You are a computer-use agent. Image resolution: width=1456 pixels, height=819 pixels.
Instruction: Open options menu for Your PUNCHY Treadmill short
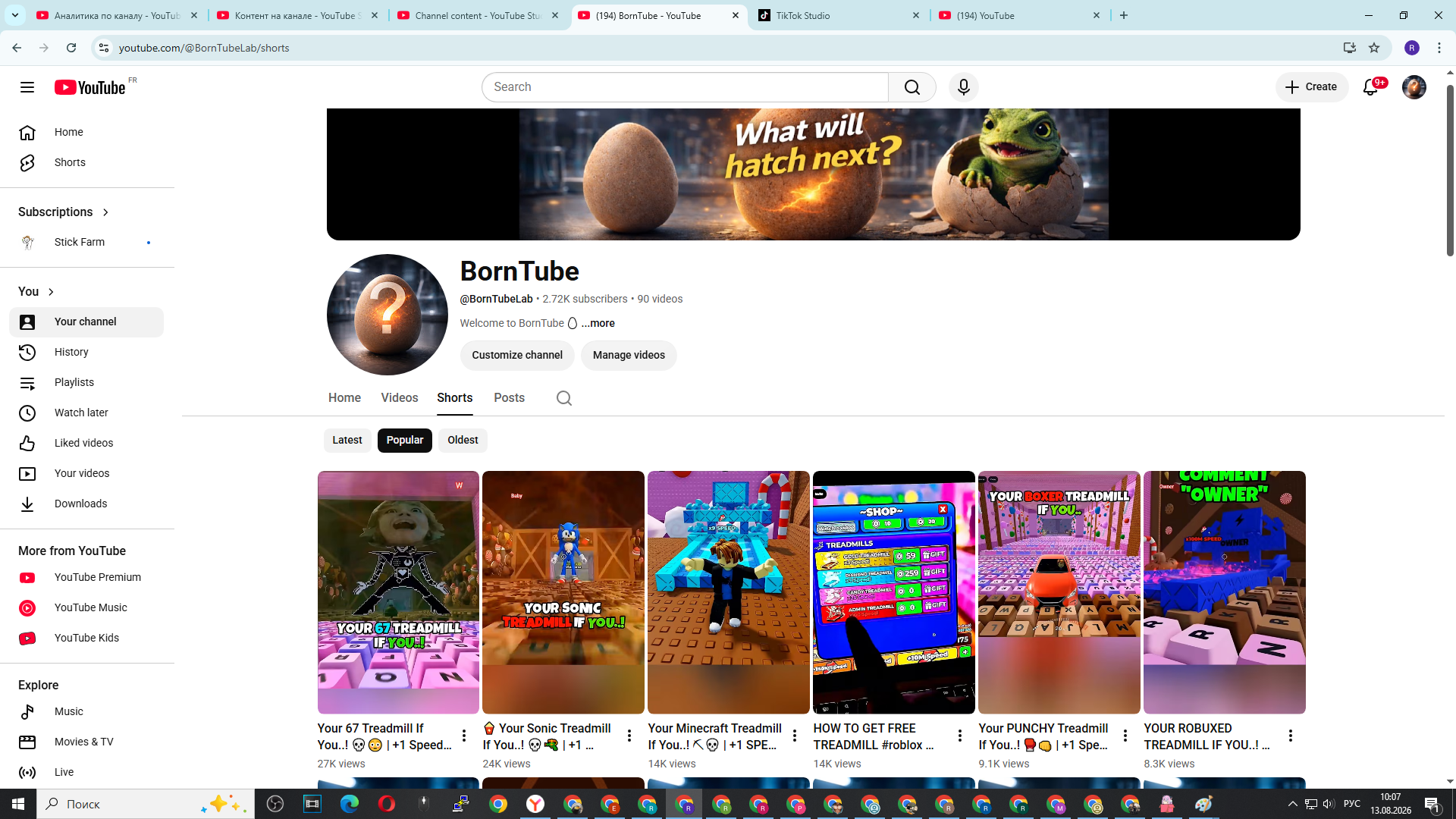click(1125, 736)
